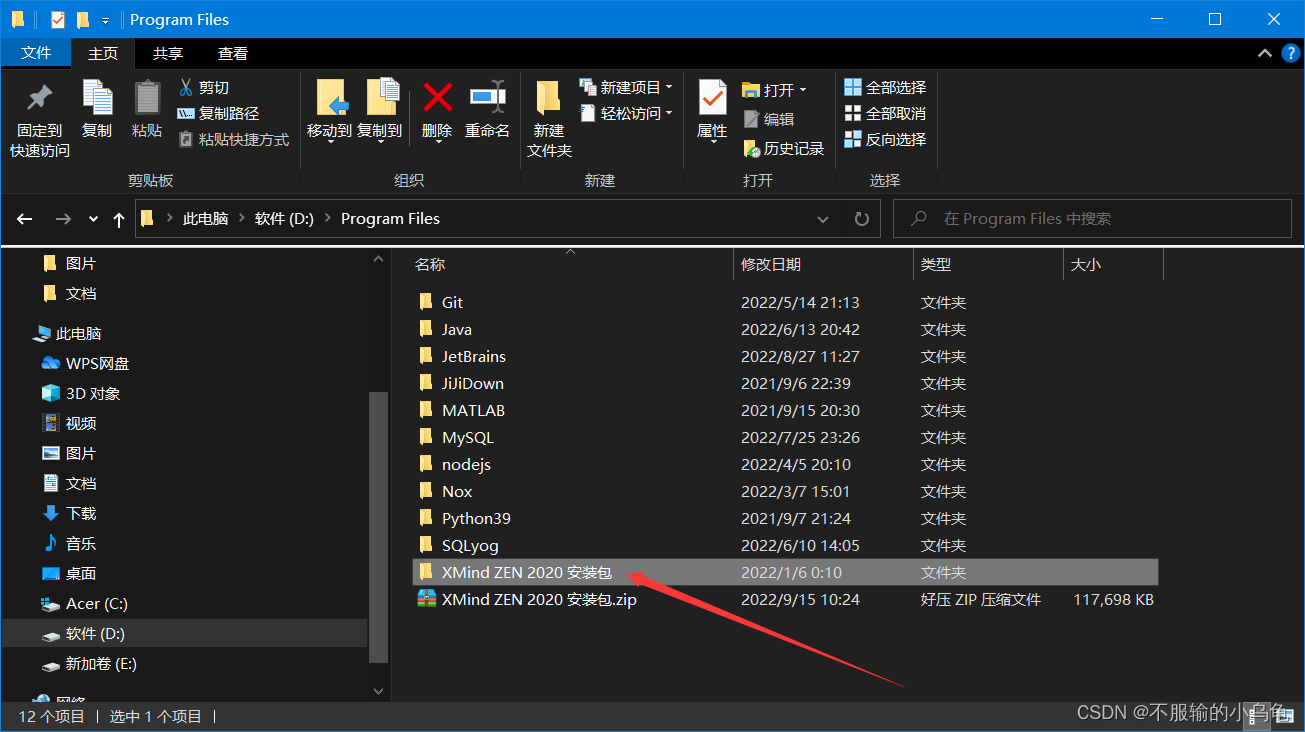Screen dimensions: 1305x732
Task: Collapse the ribbon with the chevron
Action: tap(1264, 54)
